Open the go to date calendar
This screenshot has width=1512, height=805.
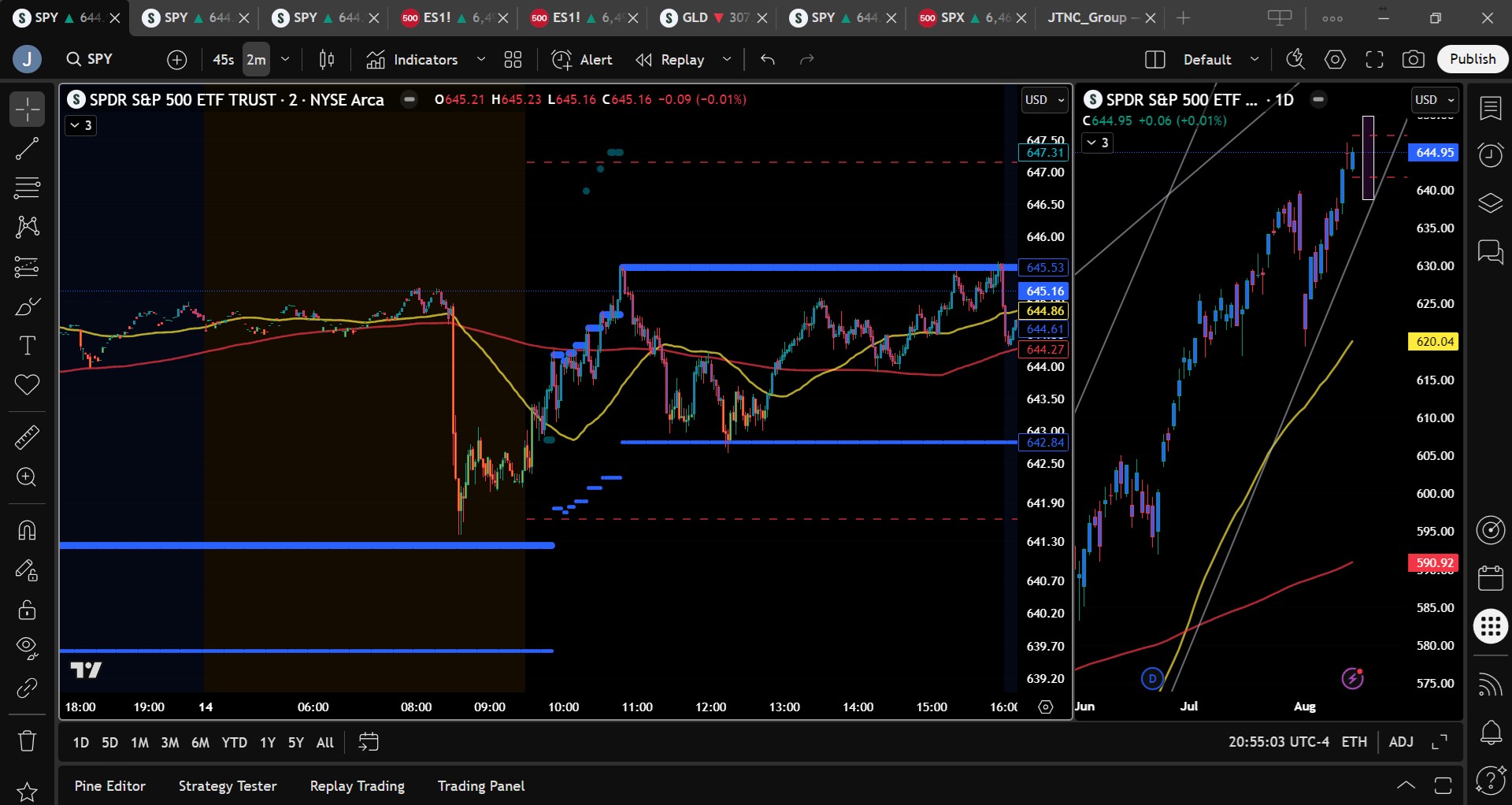369,742
